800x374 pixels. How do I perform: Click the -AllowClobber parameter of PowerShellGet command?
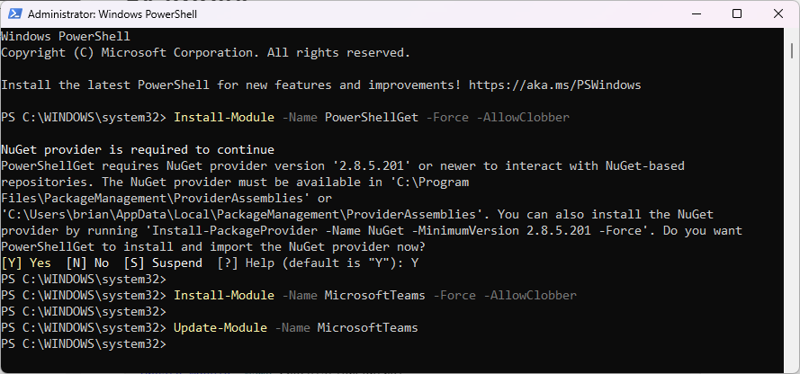(x=522, y=117)
